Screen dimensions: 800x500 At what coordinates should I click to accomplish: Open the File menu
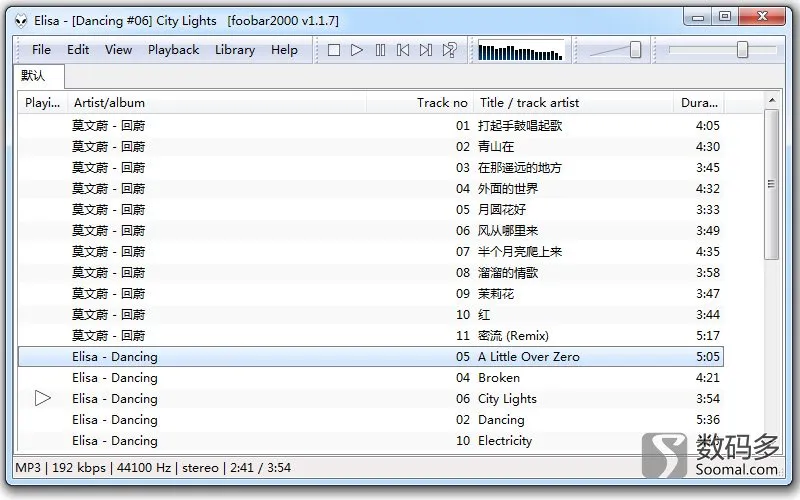[41, 50]
